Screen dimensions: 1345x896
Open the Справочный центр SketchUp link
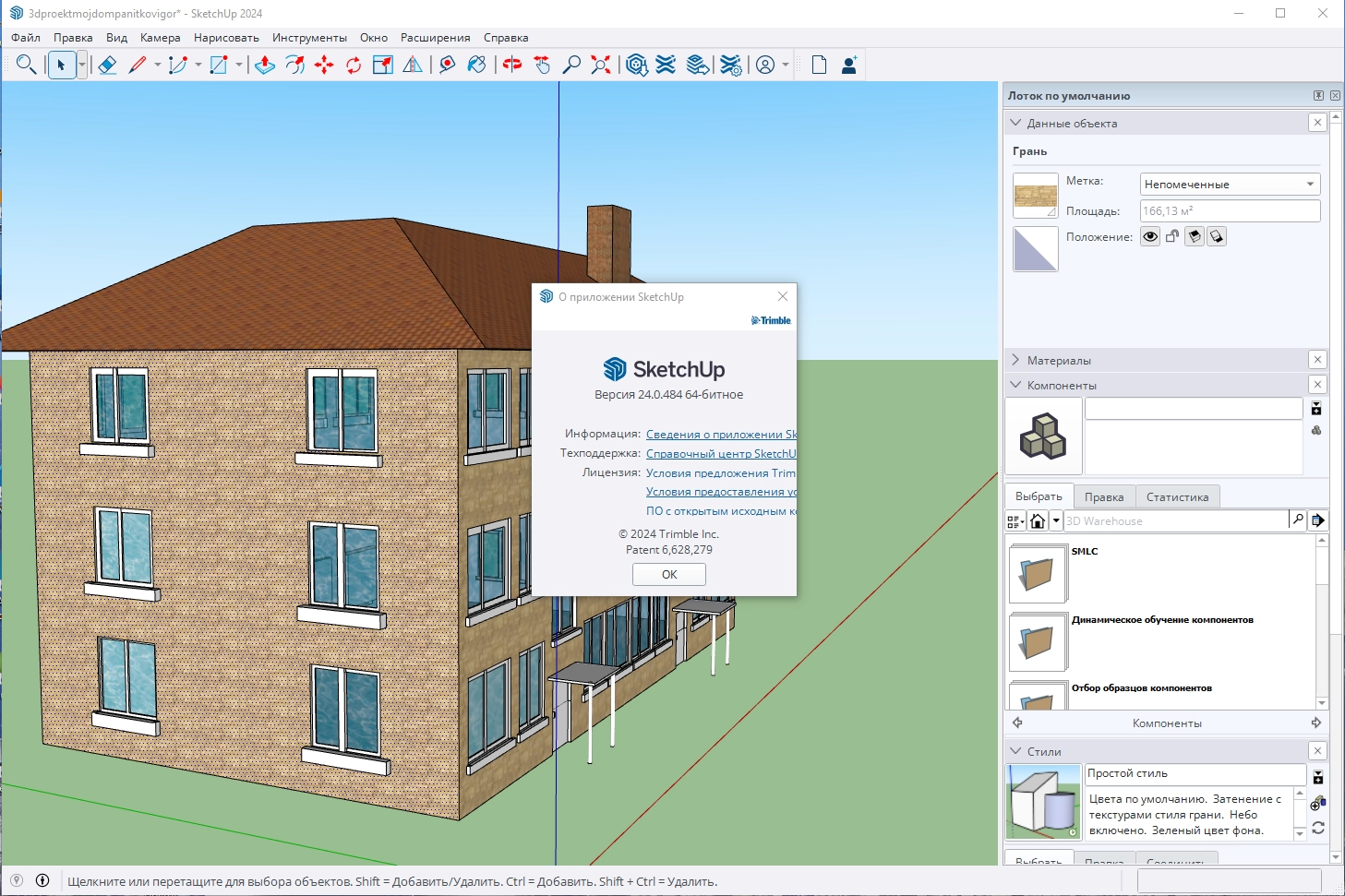[x=720, y=454]
